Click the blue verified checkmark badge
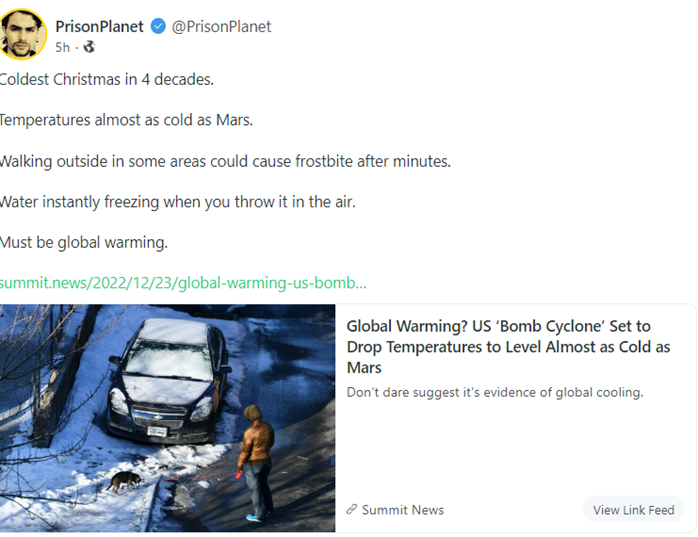This screenshot has width=698, height=537. (158, 27)
